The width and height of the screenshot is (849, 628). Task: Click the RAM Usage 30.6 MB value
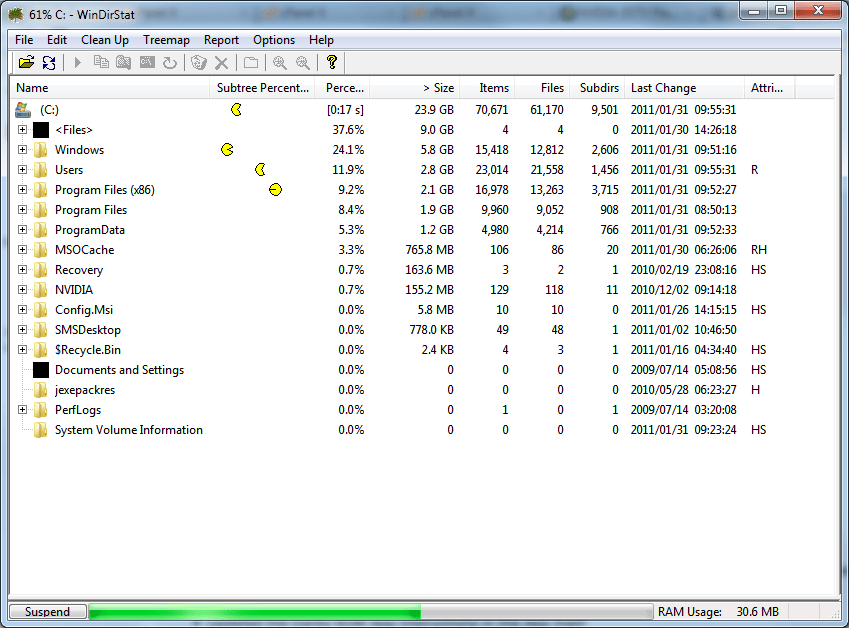[757, 612]
